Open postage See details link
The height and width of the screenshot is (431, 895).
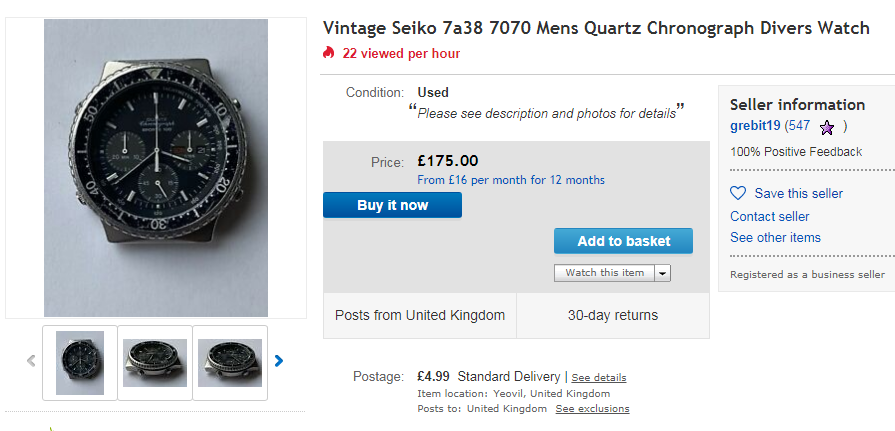pos(599,378)
